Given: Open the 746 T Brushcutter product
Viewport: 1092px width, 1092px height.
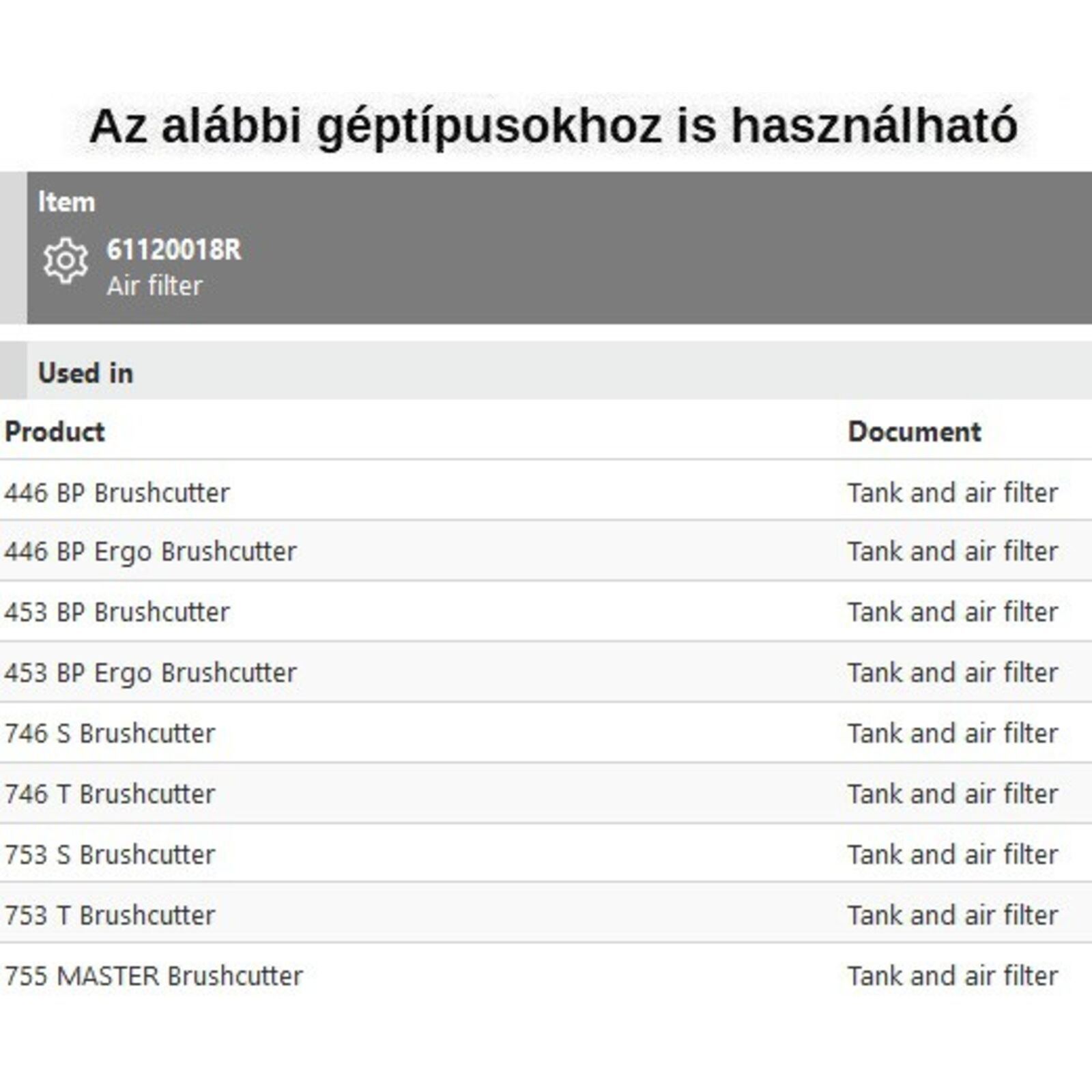Looking at the screenshot, I should (110, 794).
